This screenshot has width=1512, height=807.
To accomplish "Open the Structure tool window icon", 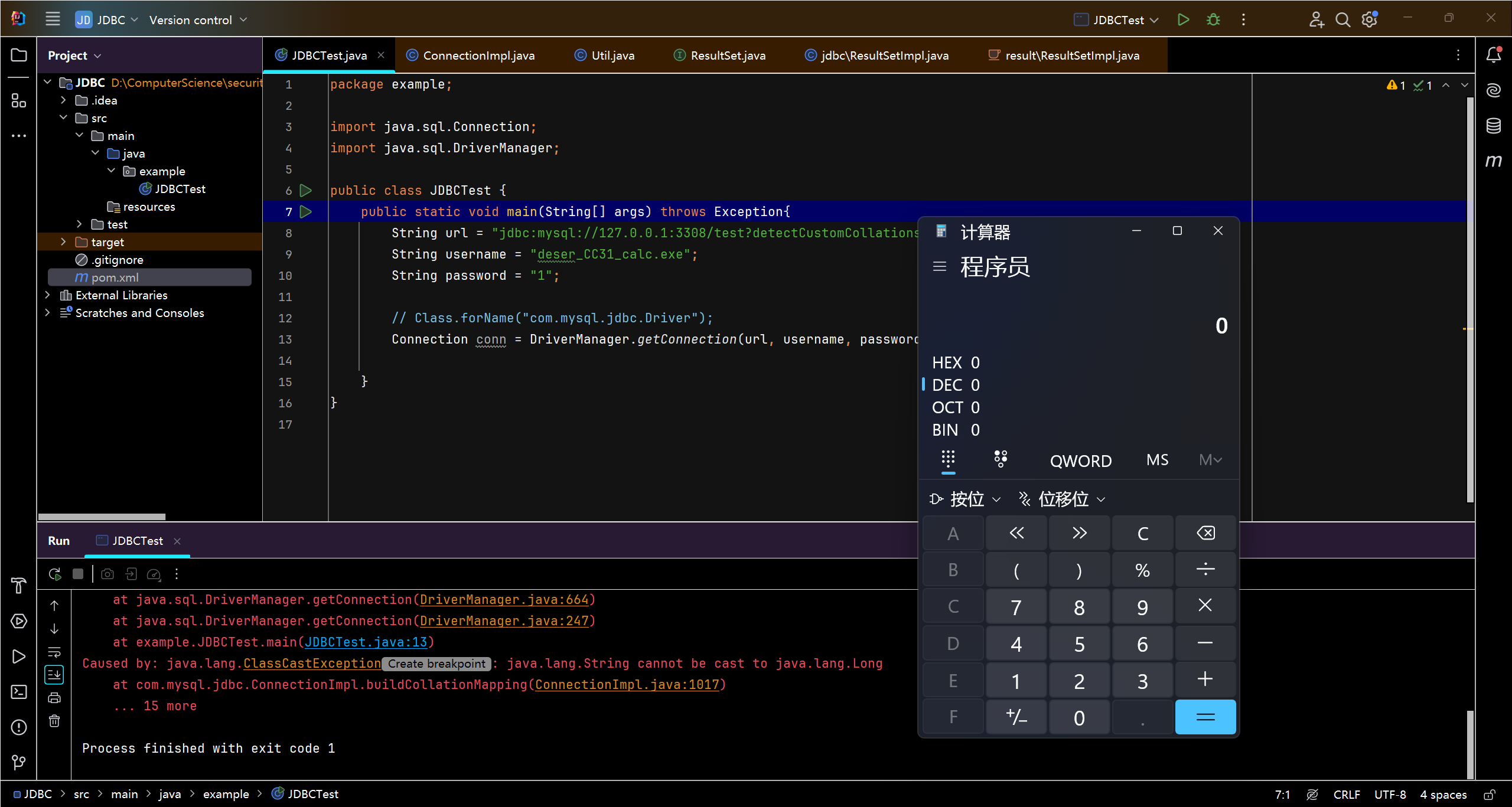I will pyautogui.click(x=19, y=101).
